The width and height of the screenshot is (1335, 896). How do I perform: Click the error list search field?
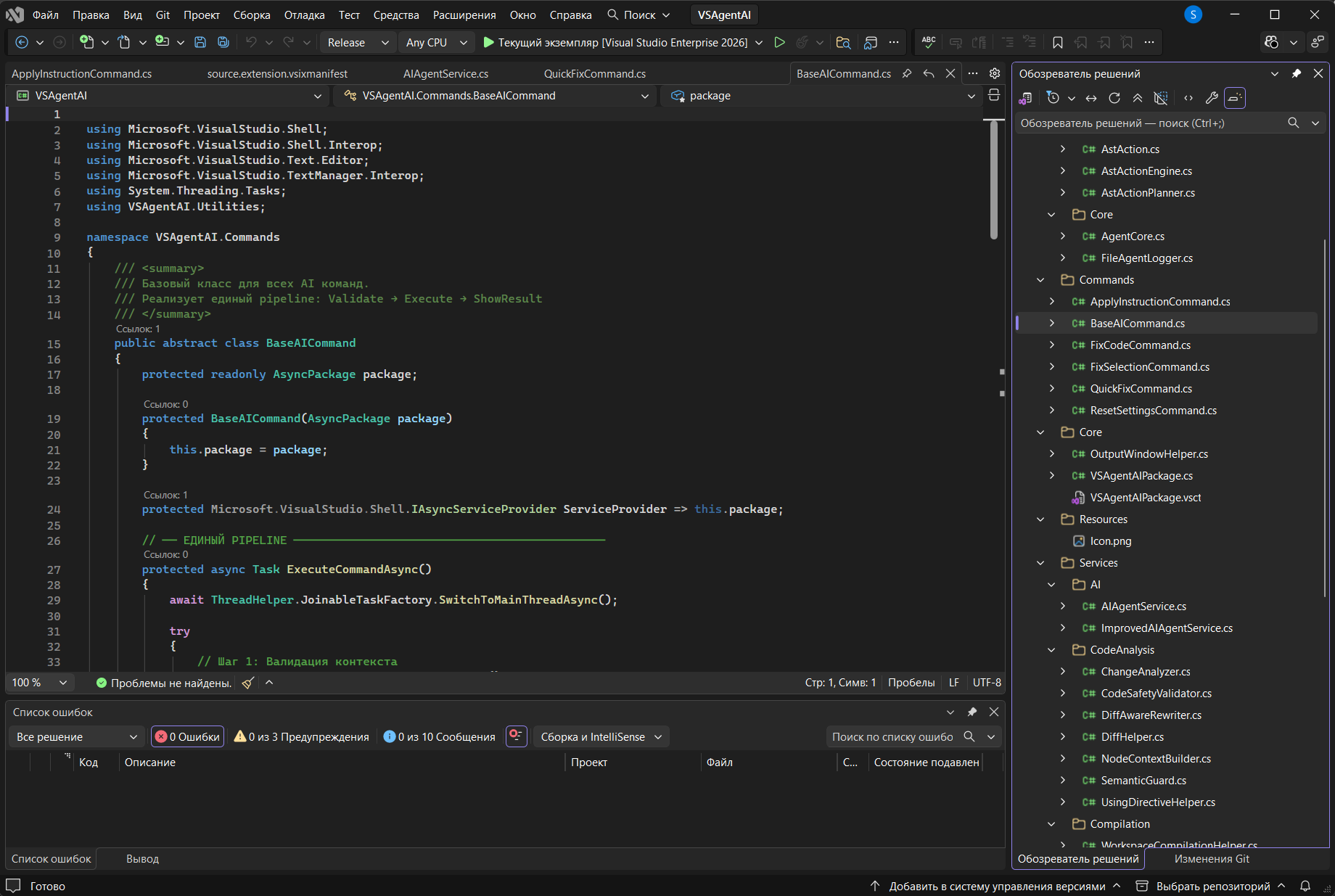pyautogui.click(x=892, y=737)
